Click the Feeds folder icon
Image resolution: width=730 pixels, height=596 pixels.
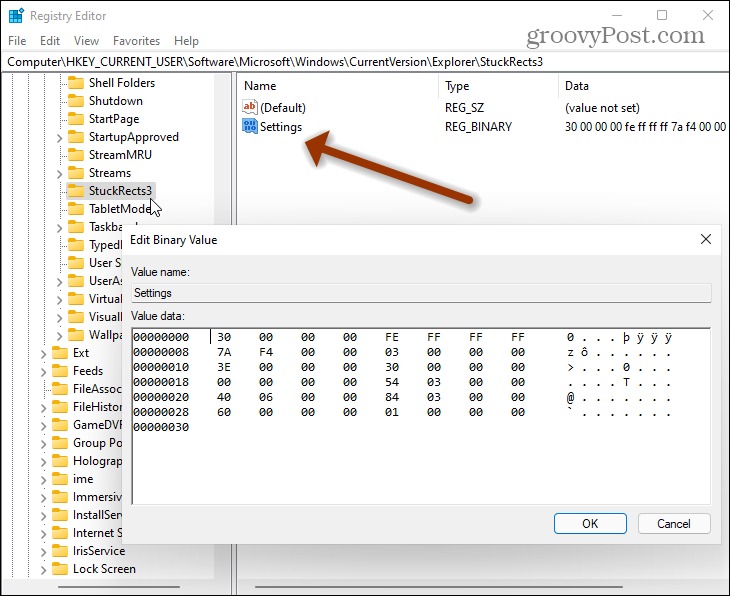60,371
